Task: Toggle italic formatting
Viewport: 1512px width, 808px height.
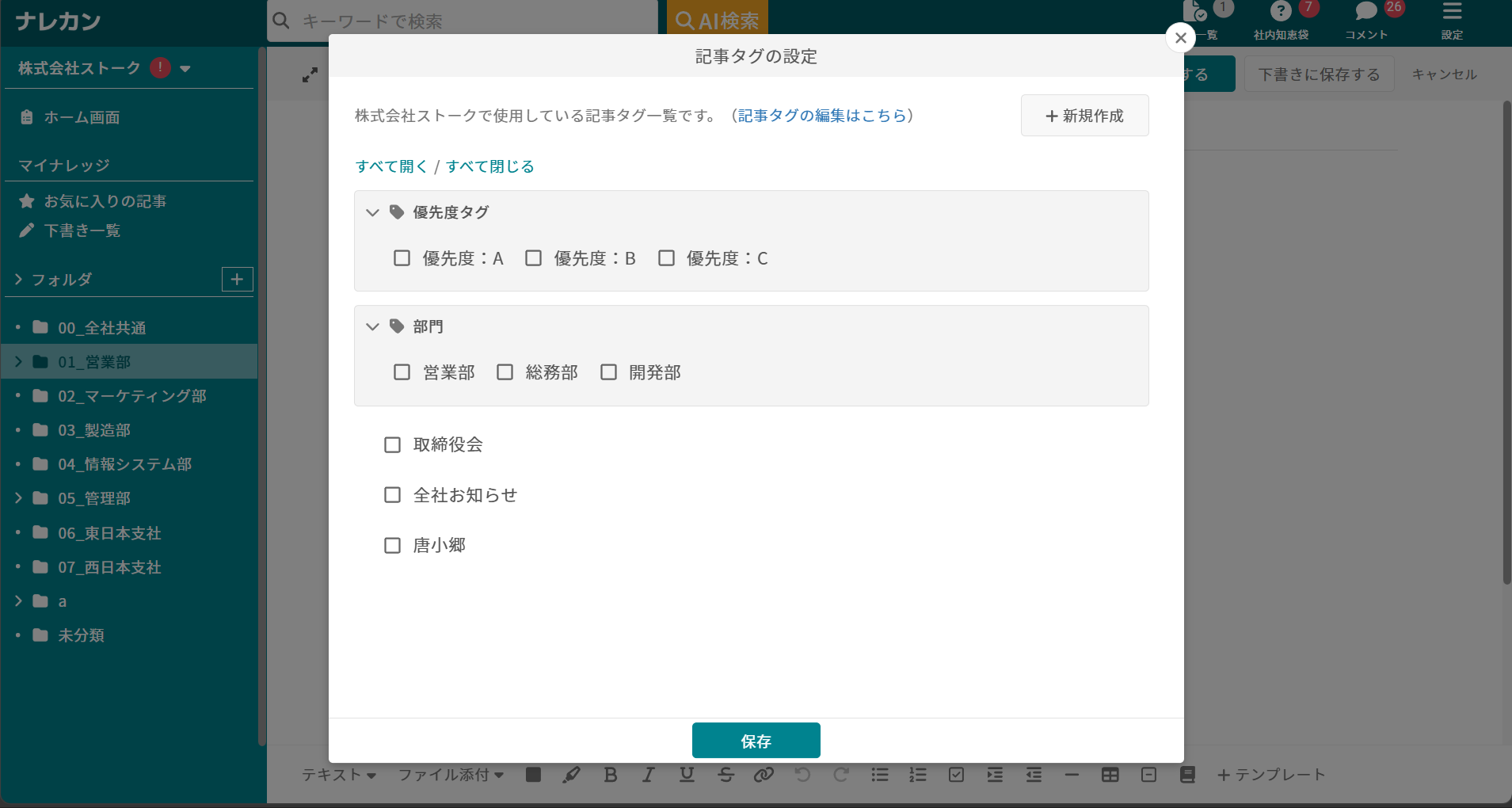Action: pyautogui.click(x=648, y=775)
